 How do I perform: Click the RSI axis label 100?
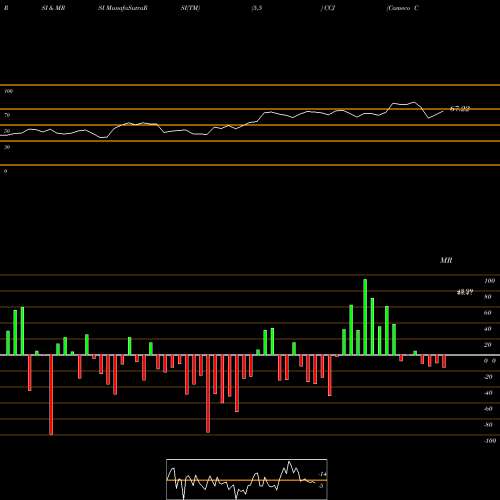coord(9,91)
